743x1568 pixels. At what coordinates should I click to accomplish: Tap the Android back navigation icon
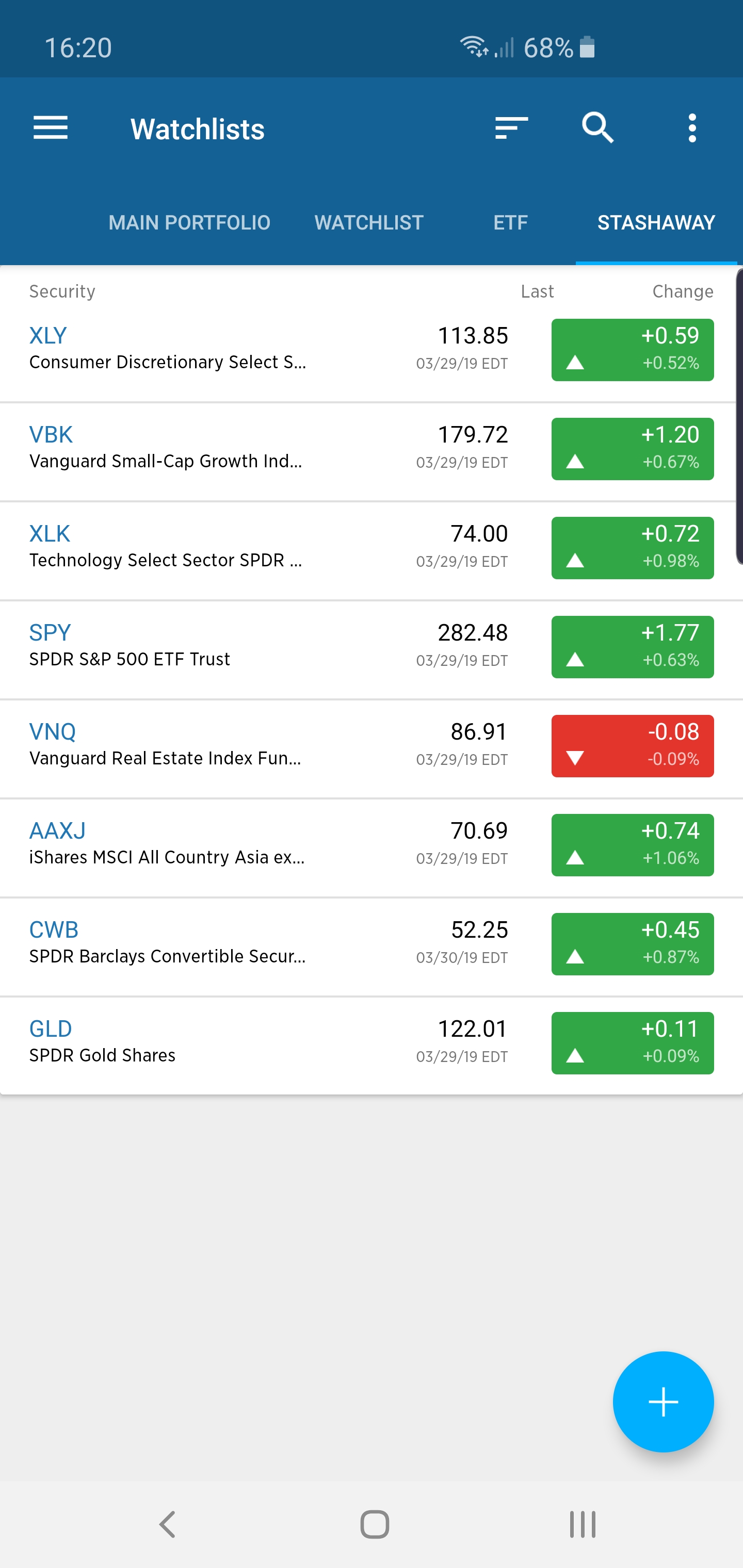pos(167,1524)
